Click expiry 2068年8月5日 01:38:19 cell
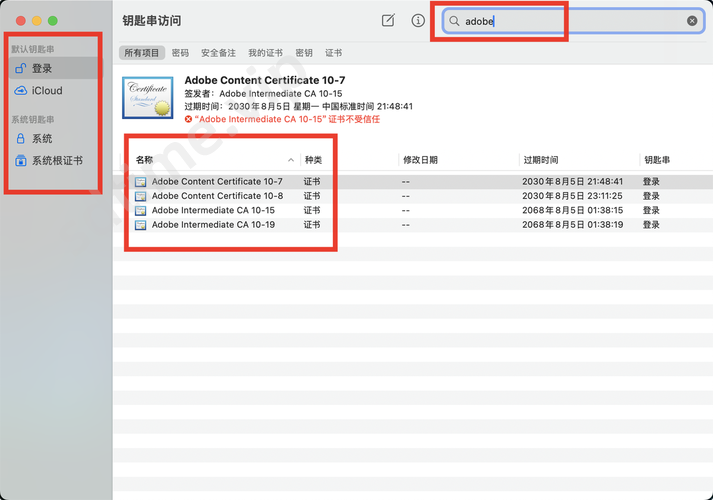Screen dimensions: 713x500 (572, 225)
